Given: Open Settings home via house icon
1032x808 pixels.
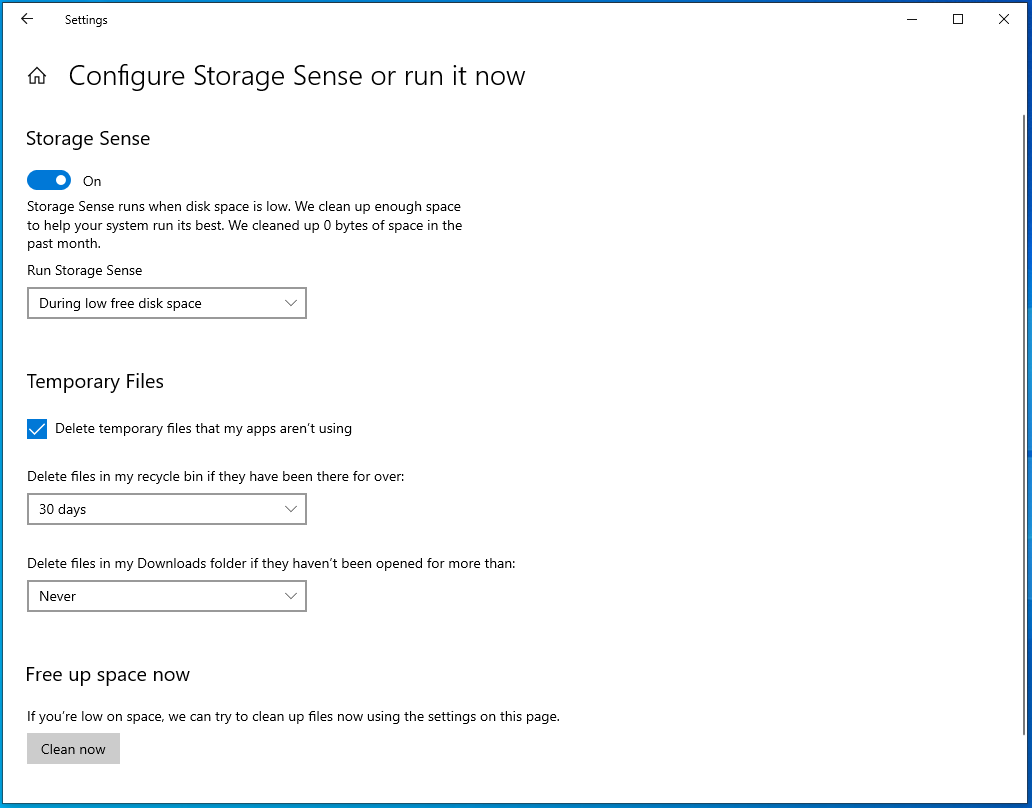Looking at the screenshot, I should (x=37, y=76).
